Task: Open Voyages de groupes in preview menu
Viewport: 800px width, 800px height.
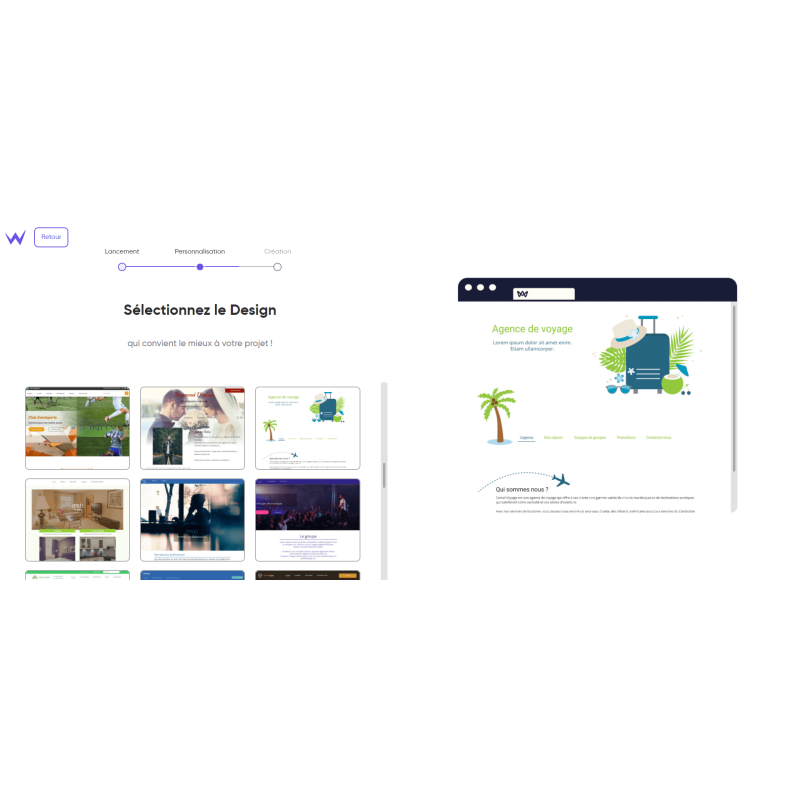Action: (590, 437)
